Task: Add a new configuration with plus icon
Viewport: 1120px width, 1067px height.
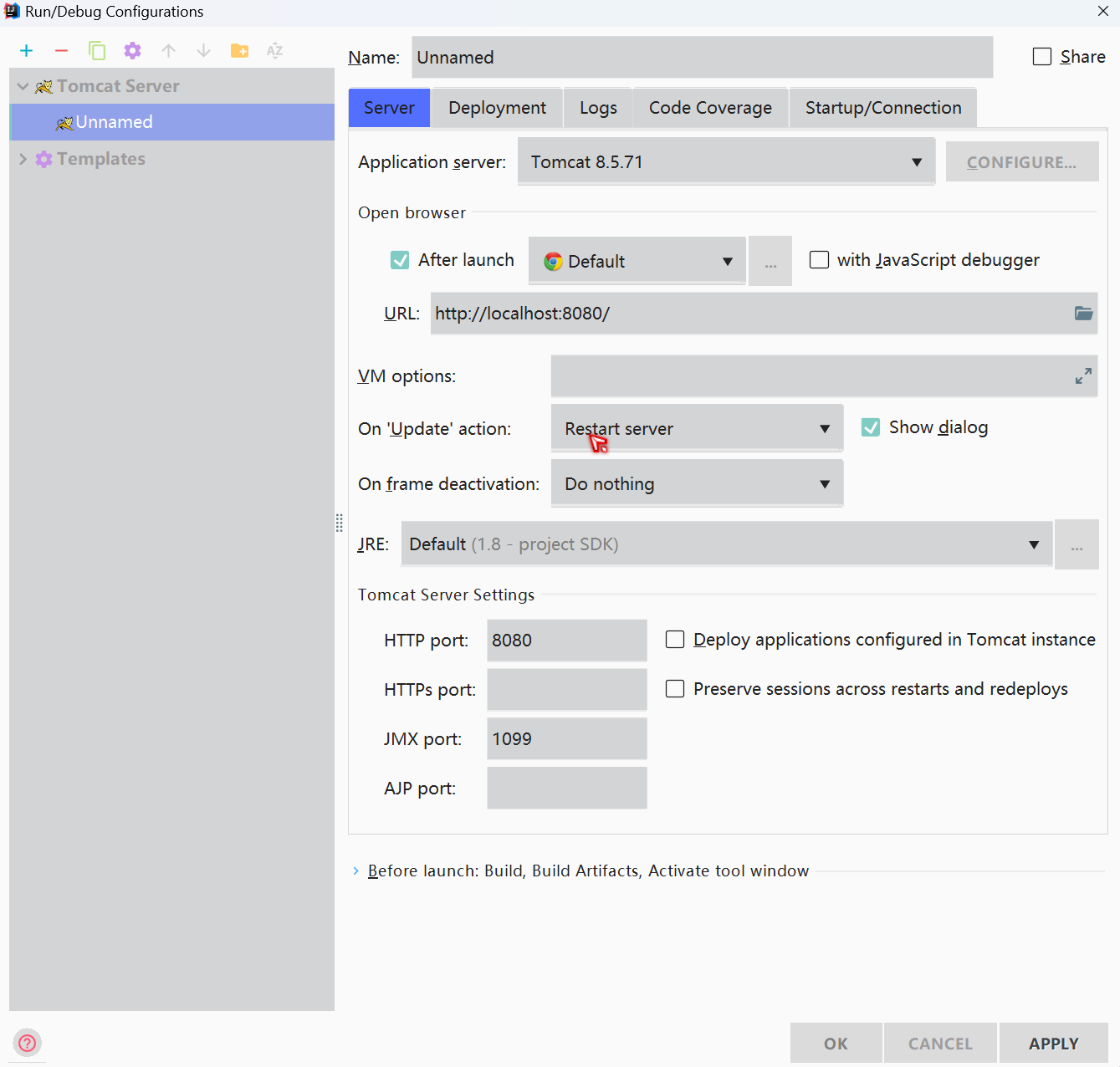Action: click(x=27, y=51)
